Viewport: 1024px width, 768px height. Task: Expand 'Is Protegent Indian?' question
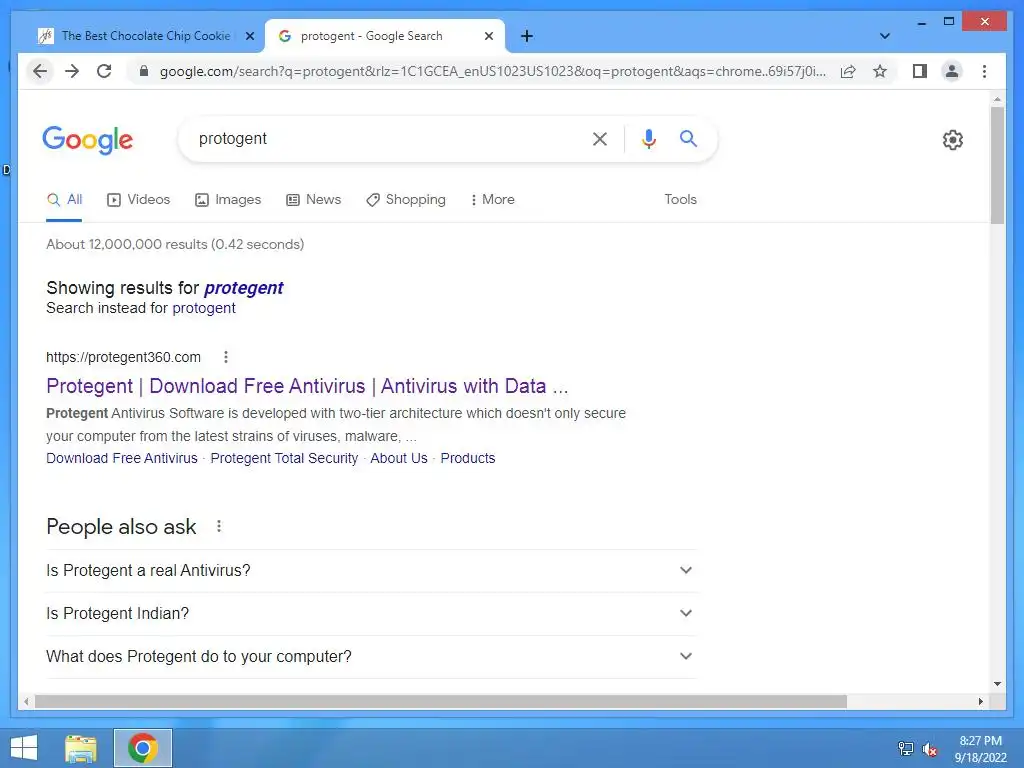click(x=370, y=613)
